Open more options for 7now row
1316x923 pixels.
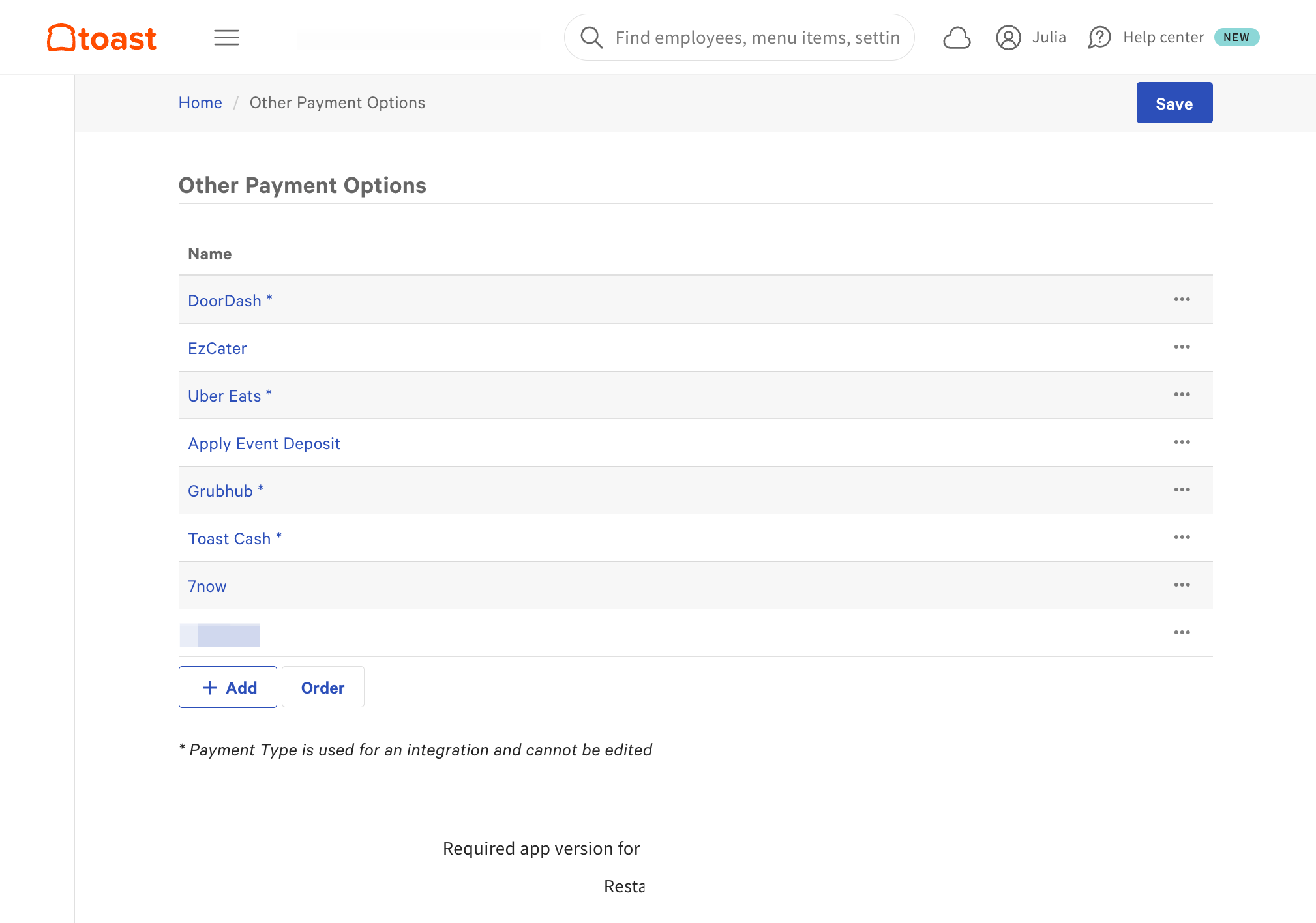click(x=1182, y=585)
